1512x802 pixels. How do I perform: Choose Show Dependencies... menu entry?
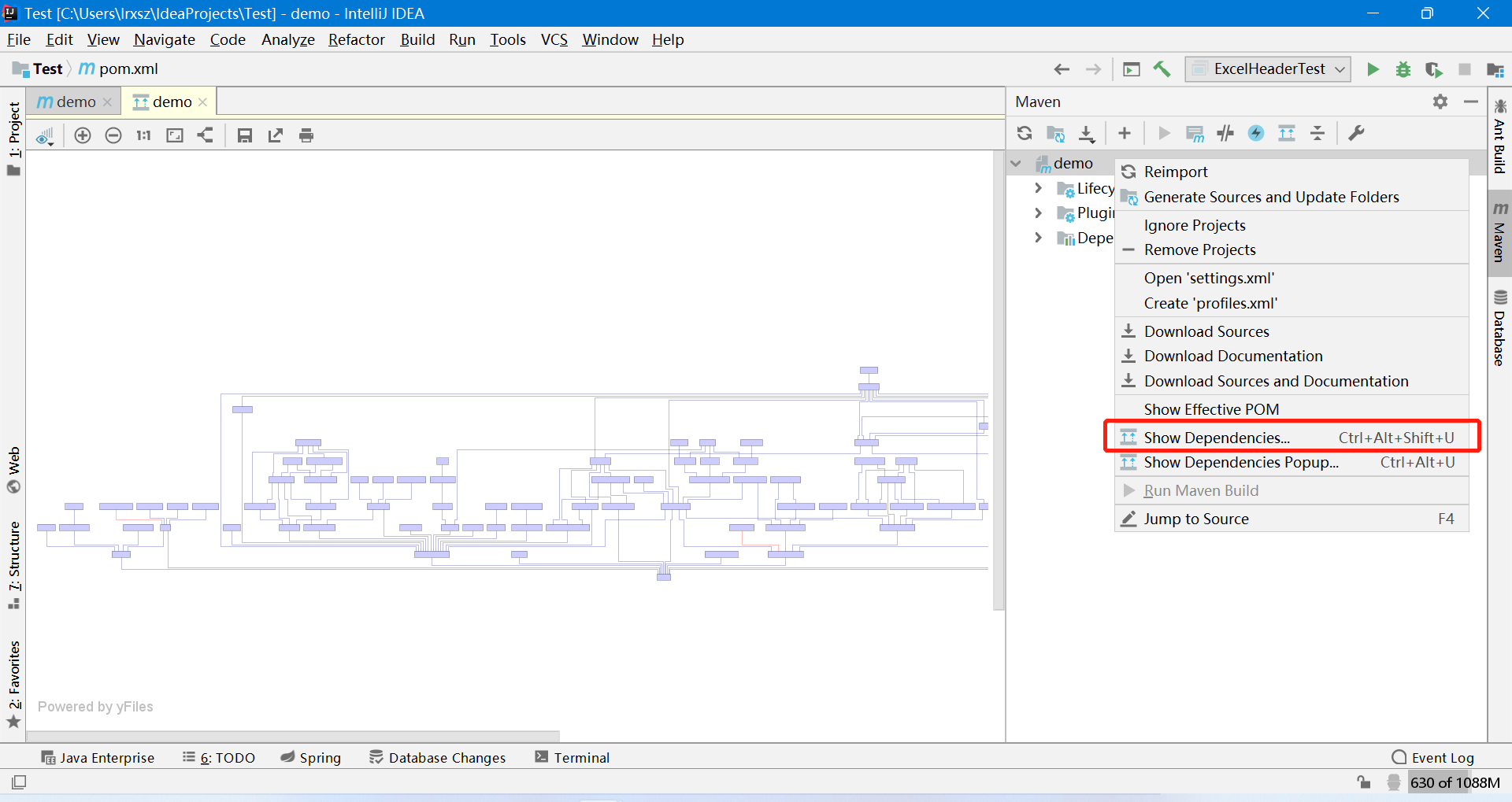click(x=1292, y=438)
